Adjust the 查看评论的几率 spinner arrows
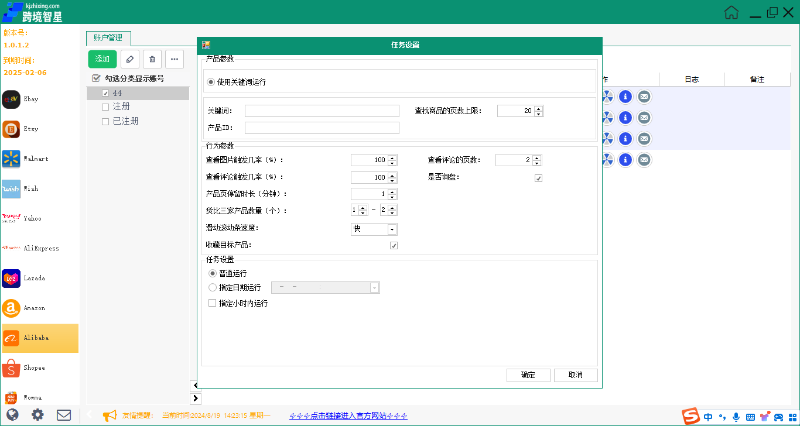Screen dimensions: 800x426 392,178
